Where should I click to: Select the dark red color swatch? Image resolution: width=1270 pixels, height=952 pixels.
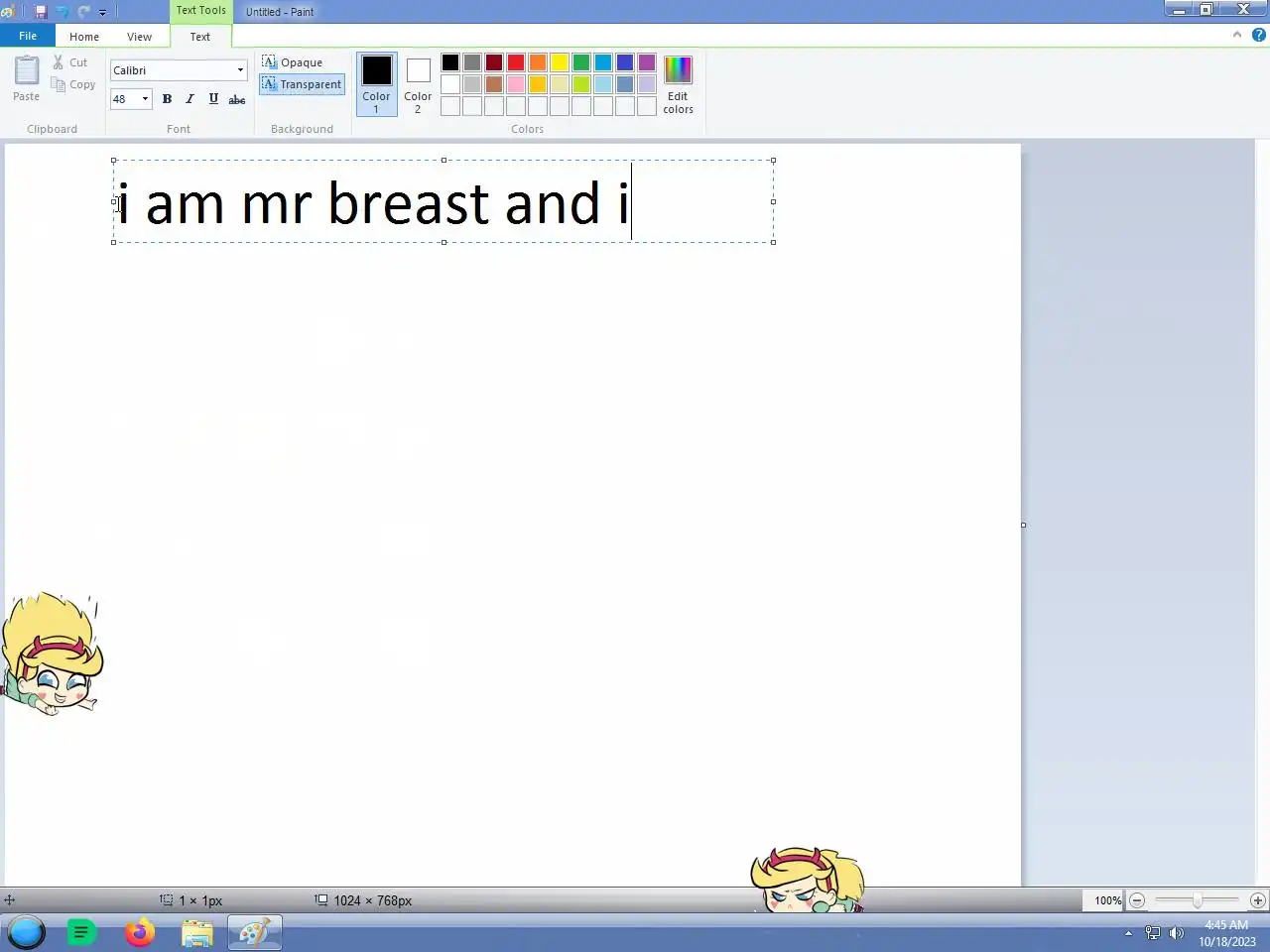click(x=494, y=62)
